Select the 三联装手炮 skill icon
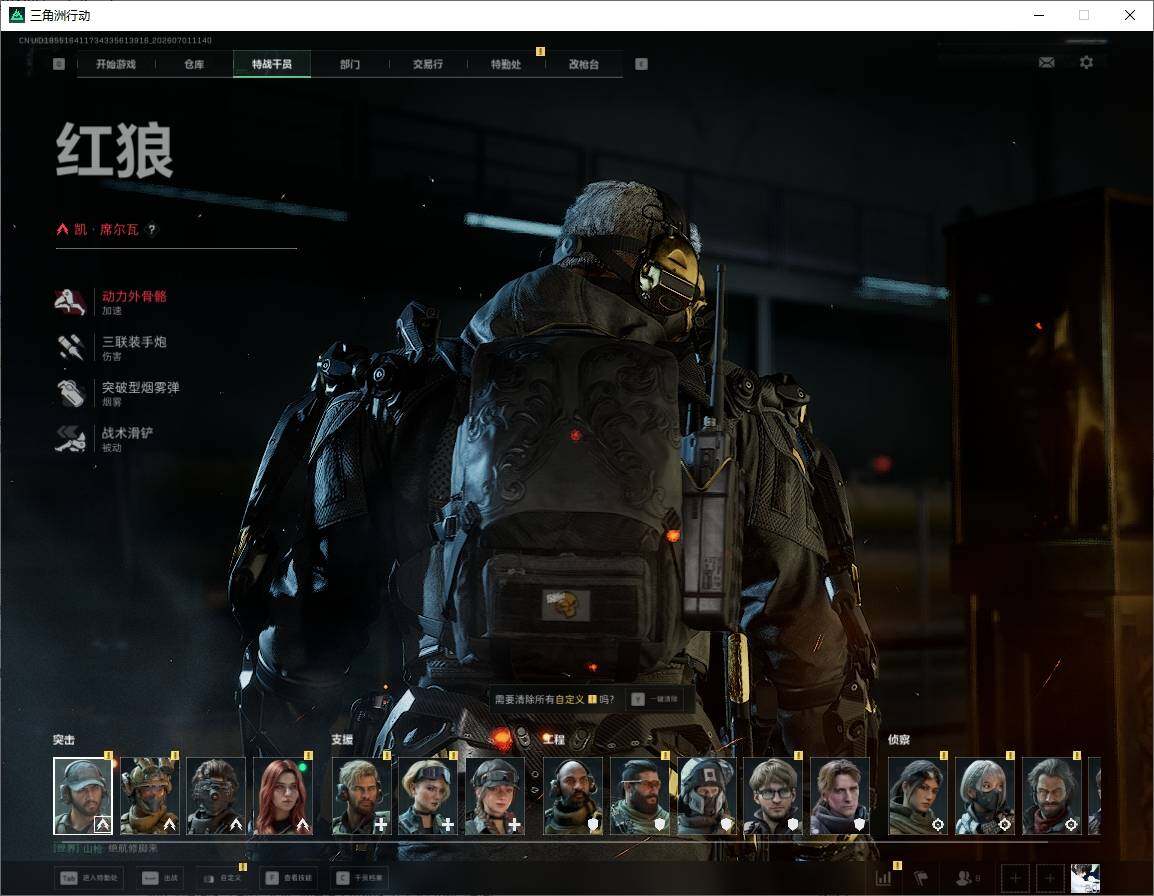 pos(71,347)
